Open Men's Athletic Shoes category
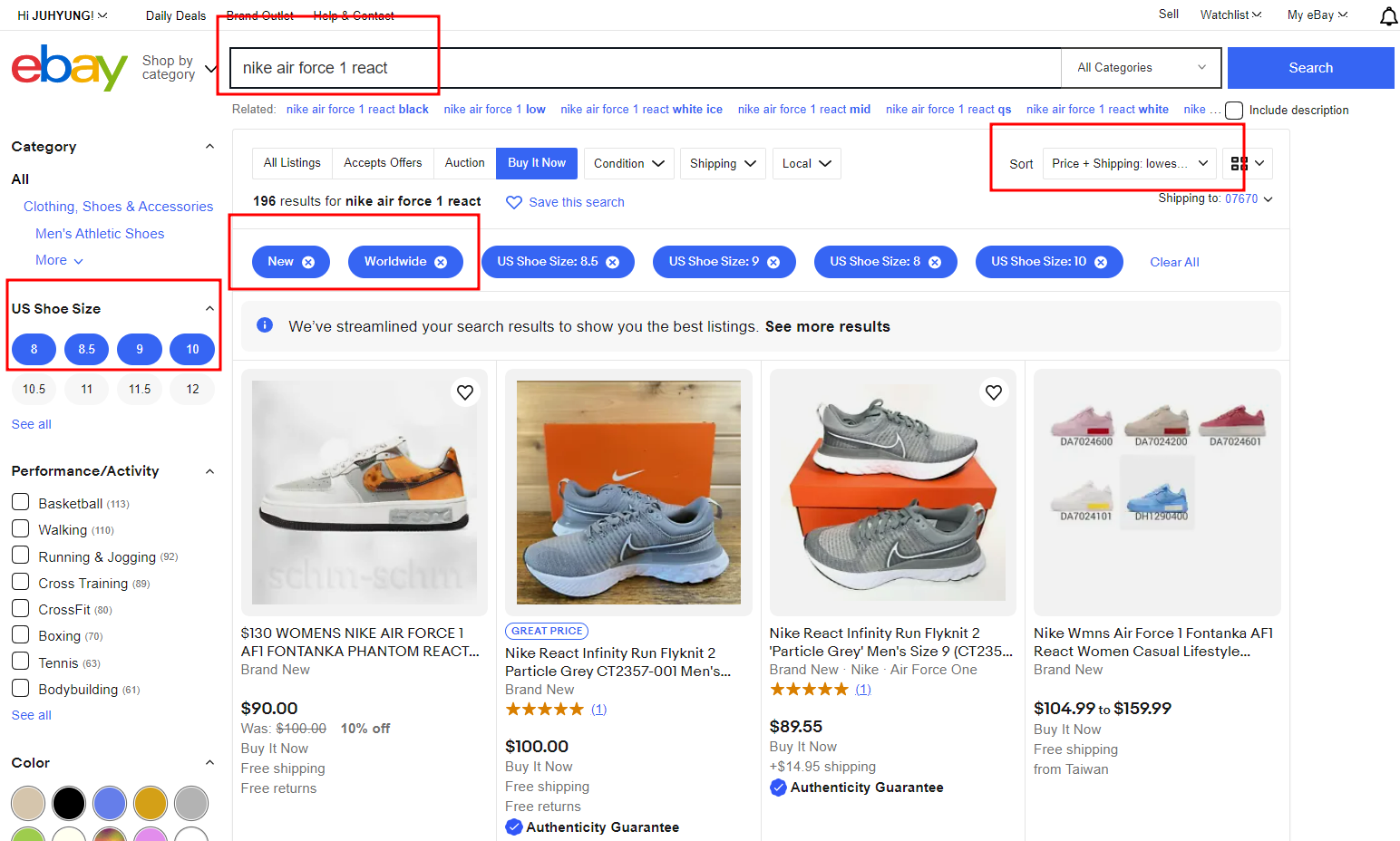 tap(100, 234)
